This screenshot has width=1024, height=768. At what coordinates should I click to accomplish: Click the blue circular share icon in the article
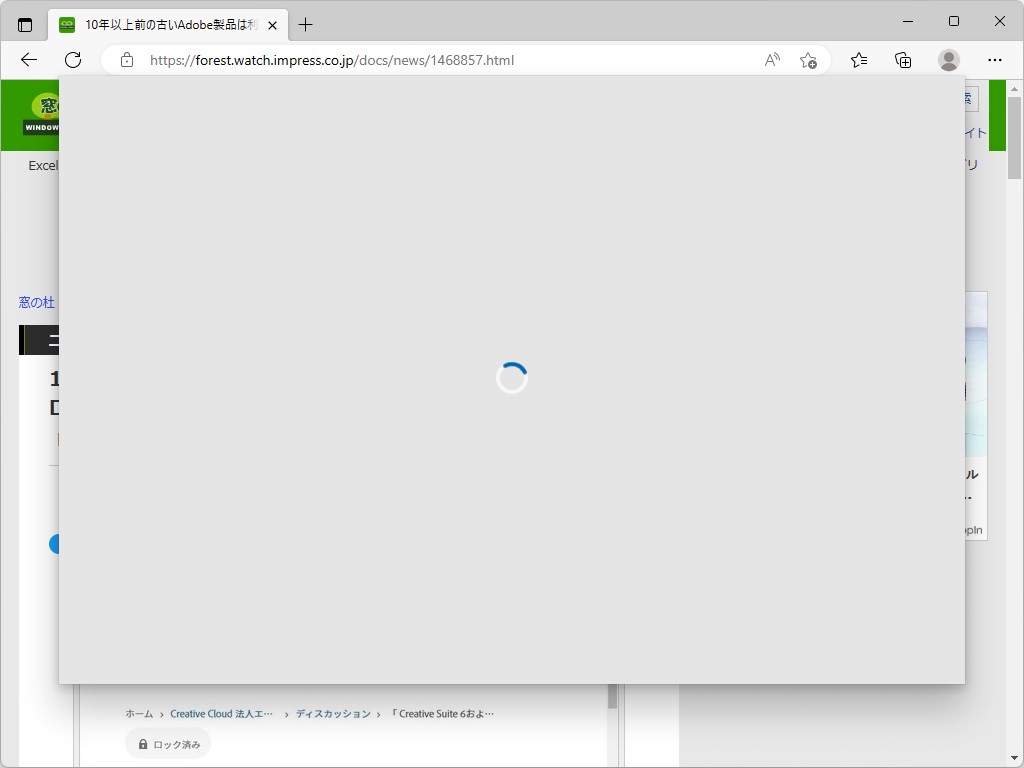57,543
